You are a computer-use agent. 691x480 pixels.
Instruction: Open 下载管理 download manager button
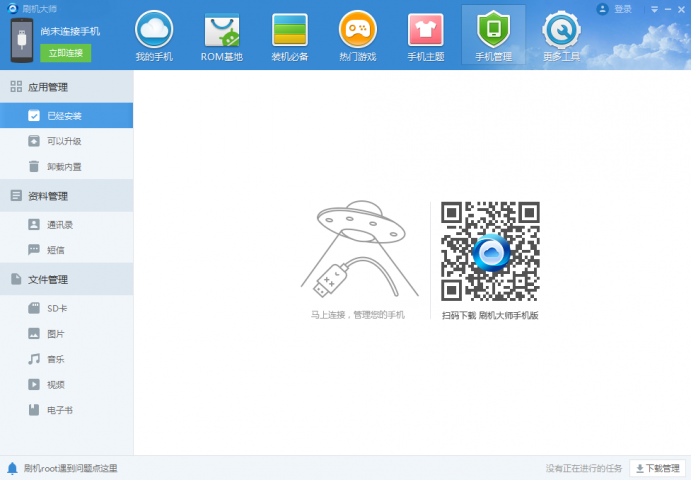click(x=657, y=468)
